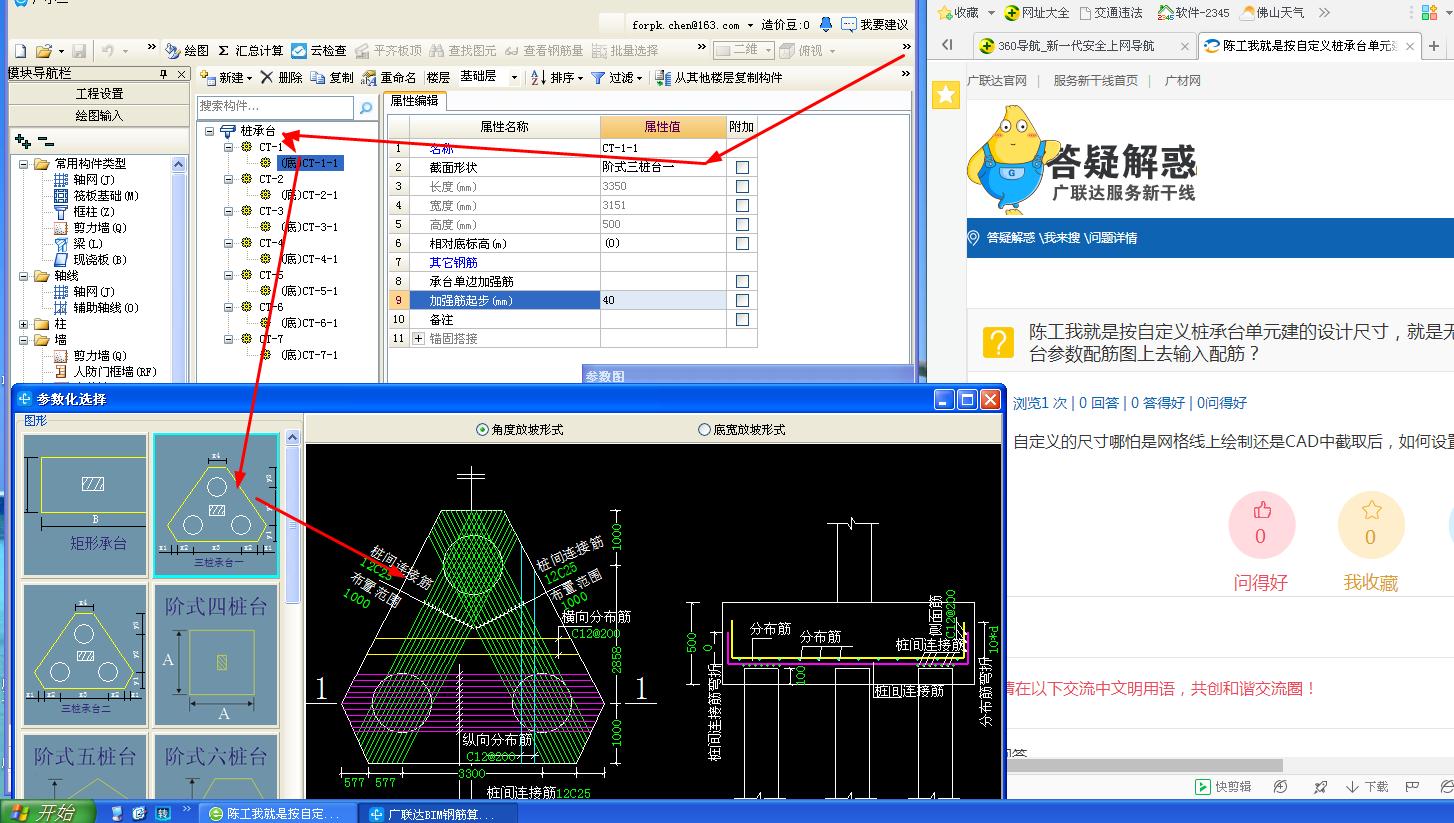
Task: Check 附加 box for 截面形状 row
Action: pos(742,168)
